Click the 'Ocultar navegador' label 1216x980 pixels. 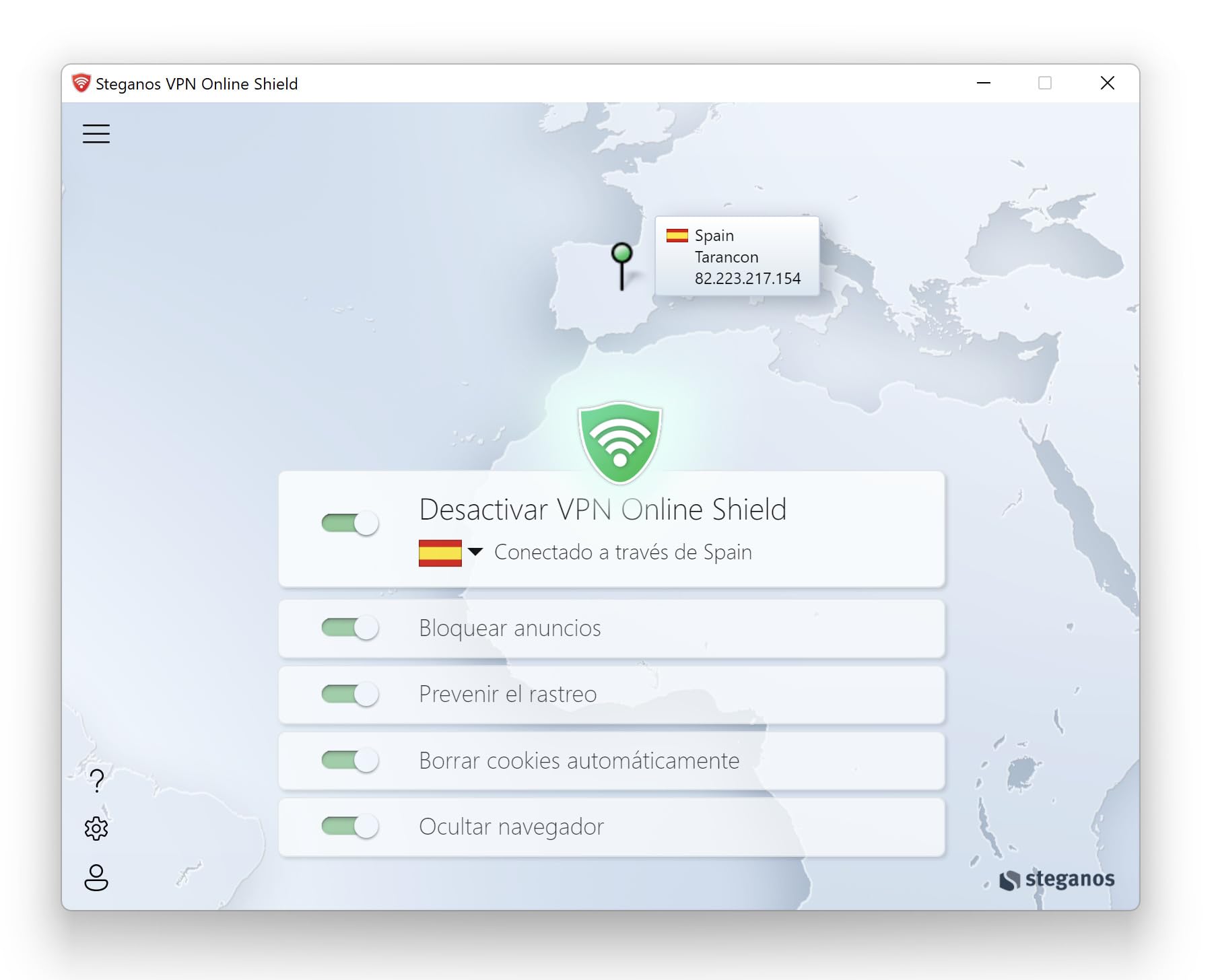click(511, 827)
